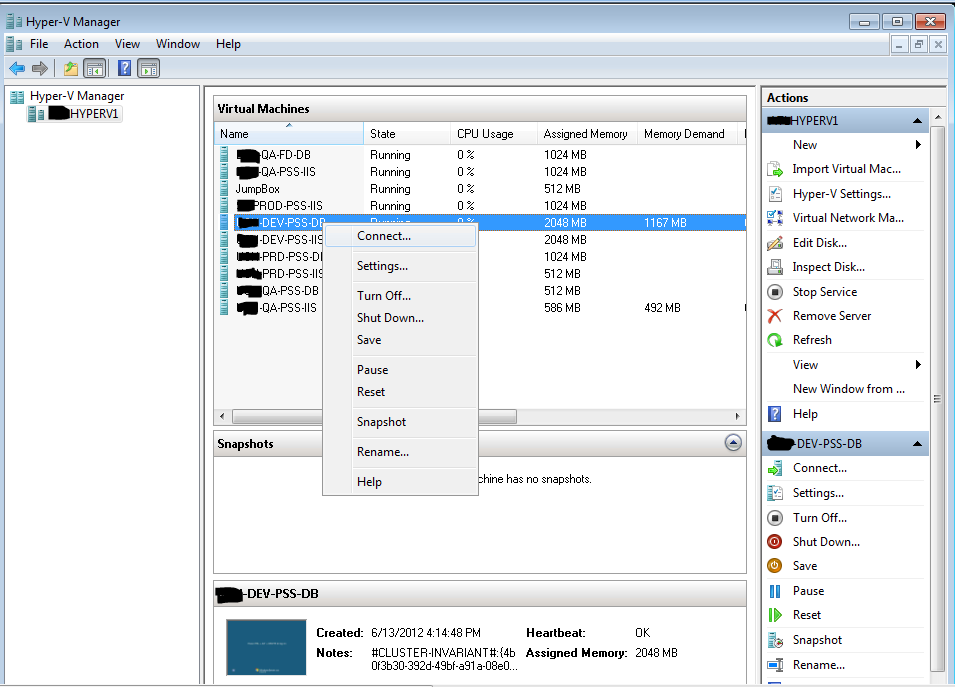This screenshot has width=955, height=687.
Task: Choose Pause in the context menu
Action: point(401,370)
